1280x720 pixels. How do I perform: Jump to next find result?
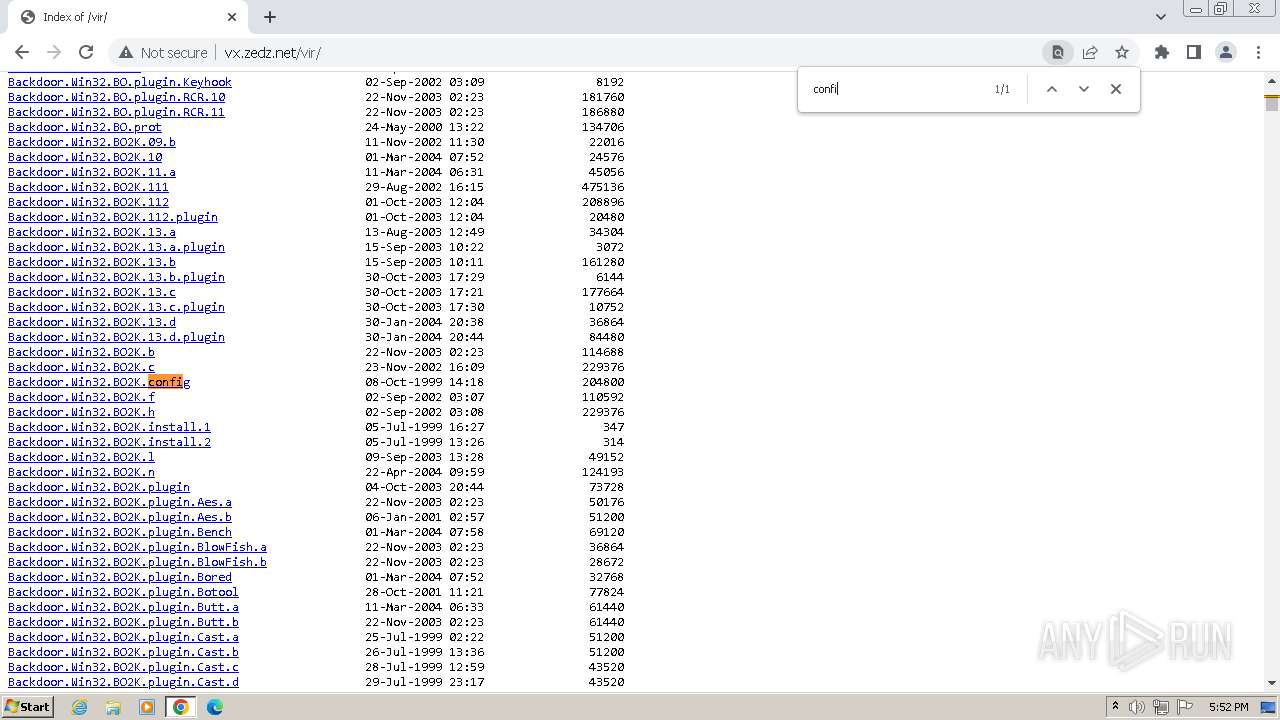pyautogui.click(x=1084, y=89)
